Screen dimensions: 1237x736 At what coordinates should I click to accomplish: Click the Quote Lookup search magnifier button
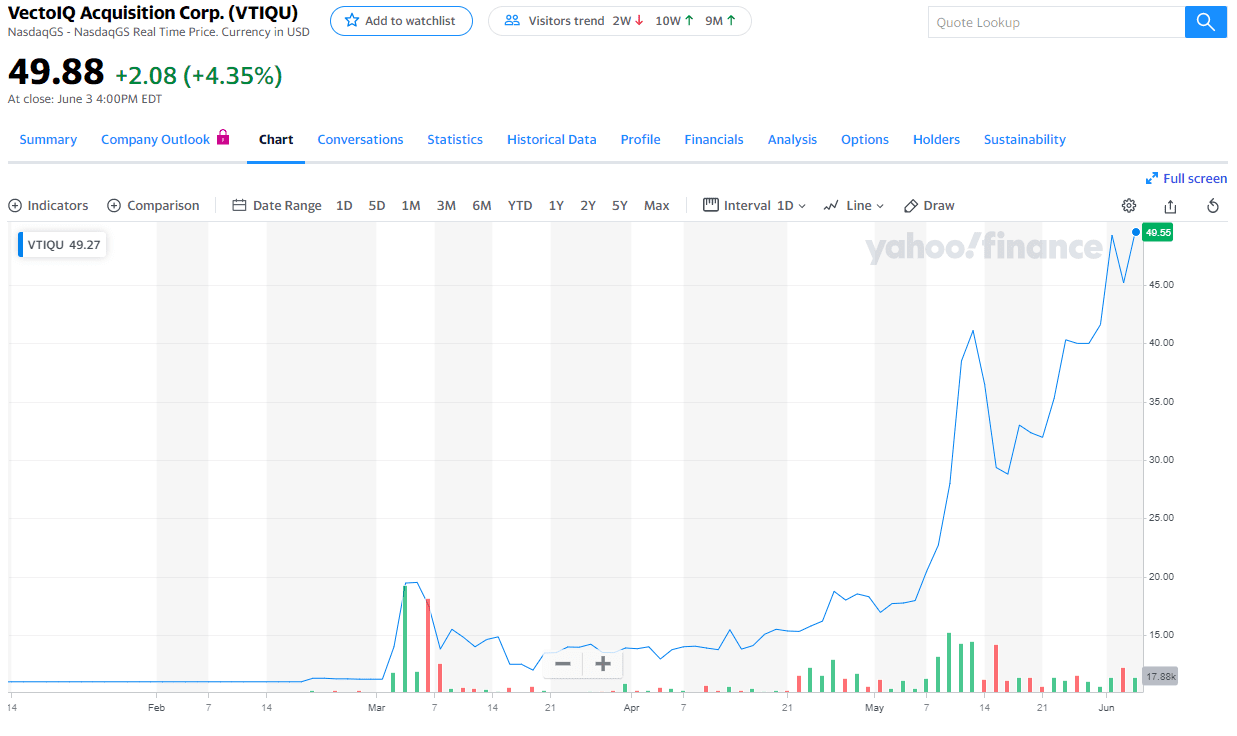point(1206,22)
